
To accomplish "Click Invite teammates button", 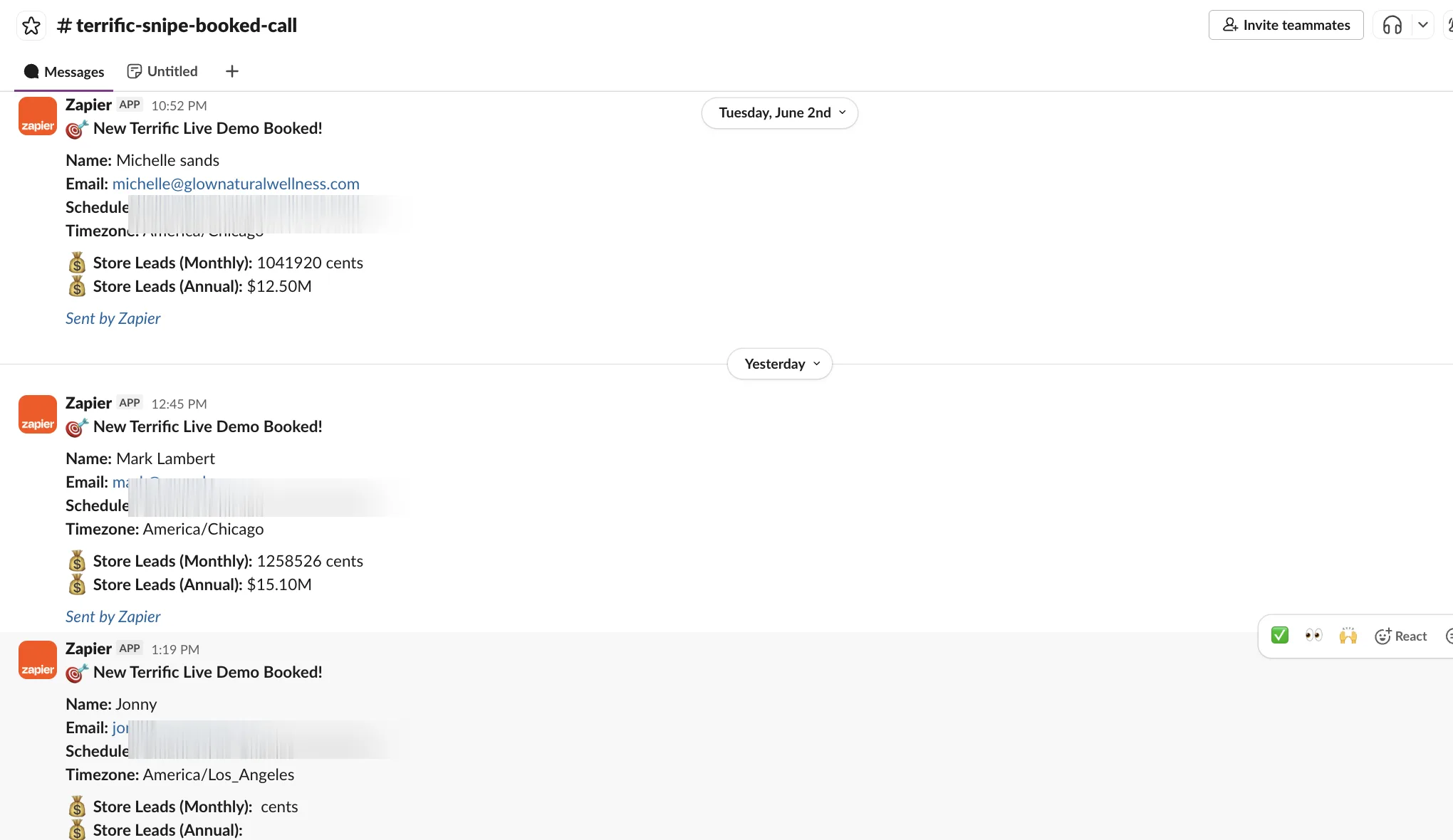I will click(x=1286, y=25).
